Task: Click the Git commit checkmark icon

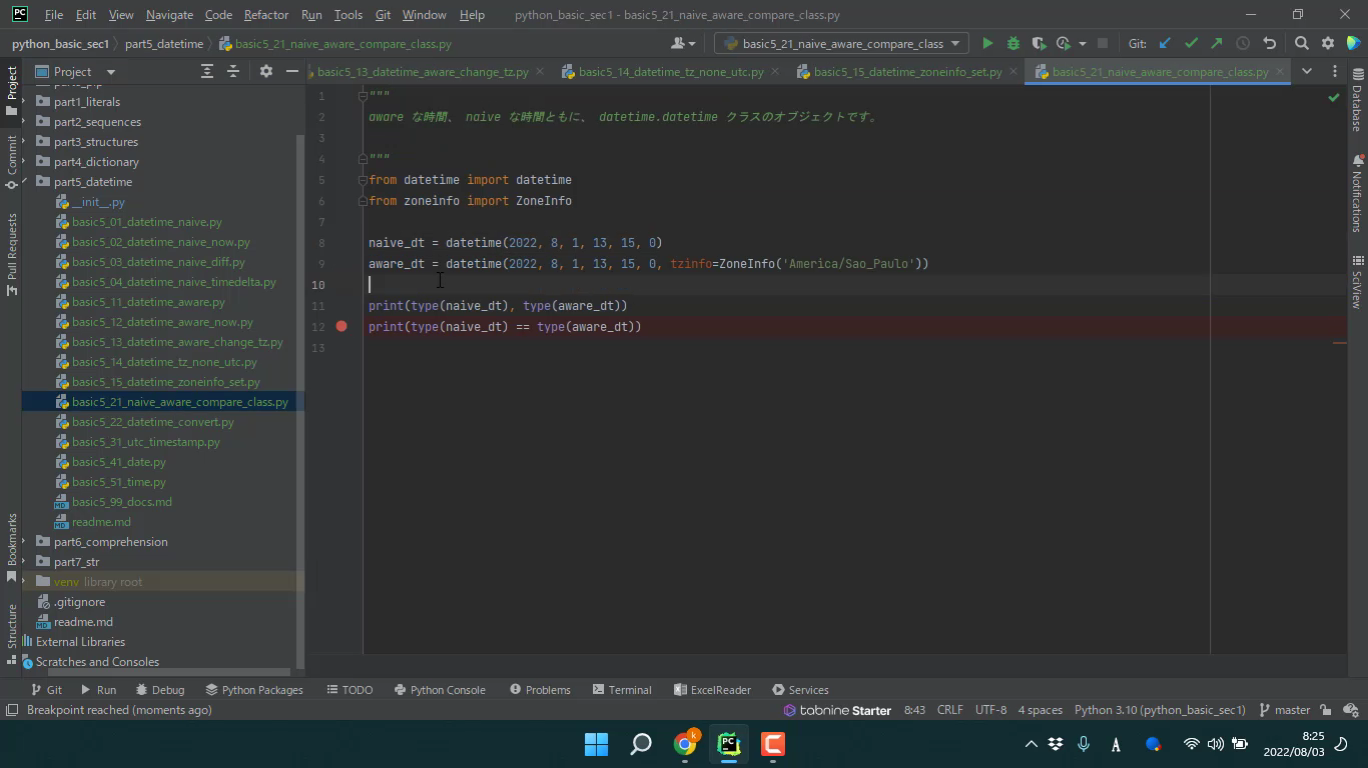Action: 1190,43
